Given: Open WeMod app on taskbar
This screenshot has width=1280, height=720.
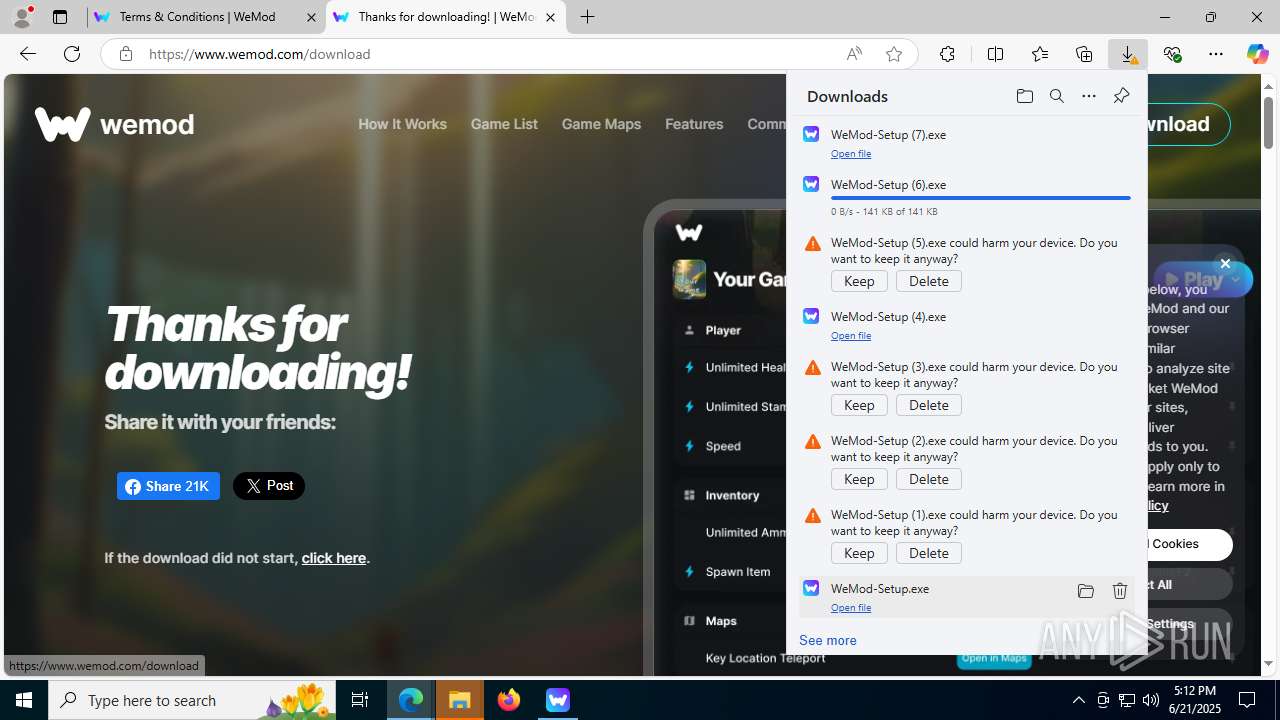Looking at the screenshot, I should [x=558, y=700].
